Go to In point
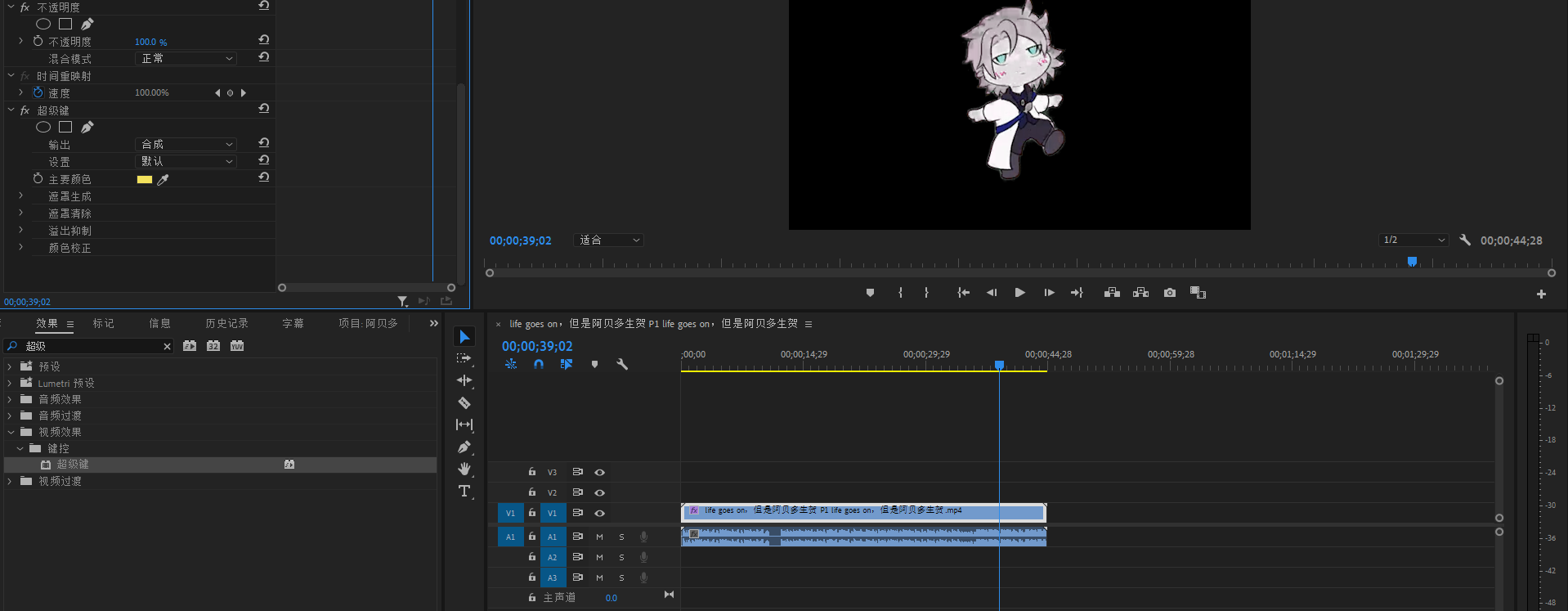The height and width of the screenshot is (611, 1568). click(x=964, y=293)
